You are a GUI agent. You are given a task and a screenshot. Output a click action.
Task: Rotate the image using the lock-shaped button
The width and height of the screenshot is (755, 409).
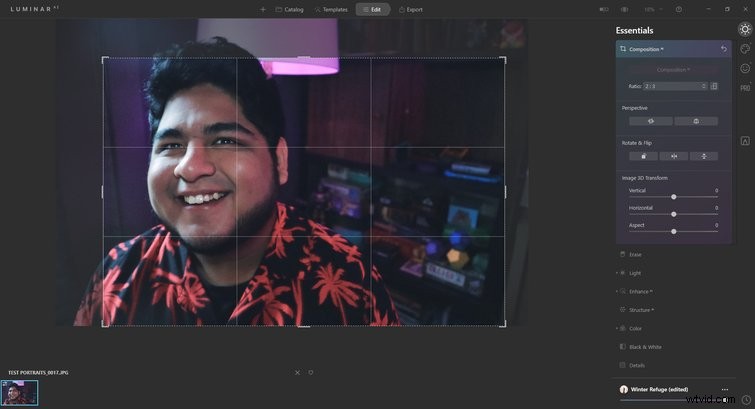(643, 156)
